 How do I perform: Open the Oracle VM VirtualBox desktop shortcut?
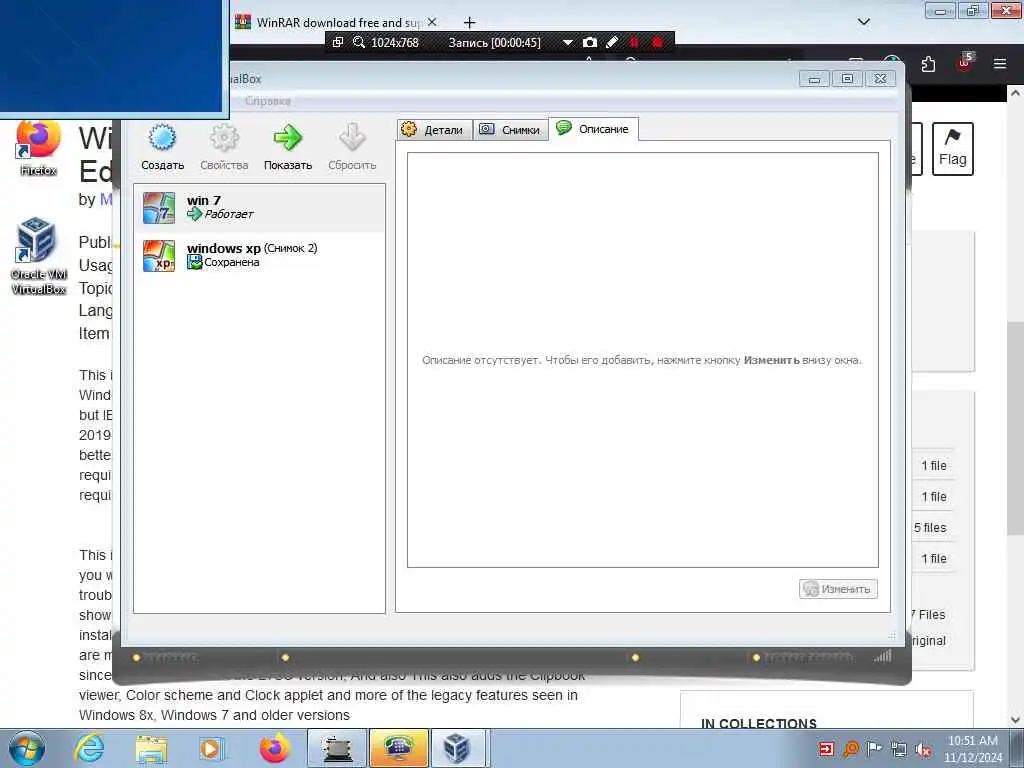38,256
